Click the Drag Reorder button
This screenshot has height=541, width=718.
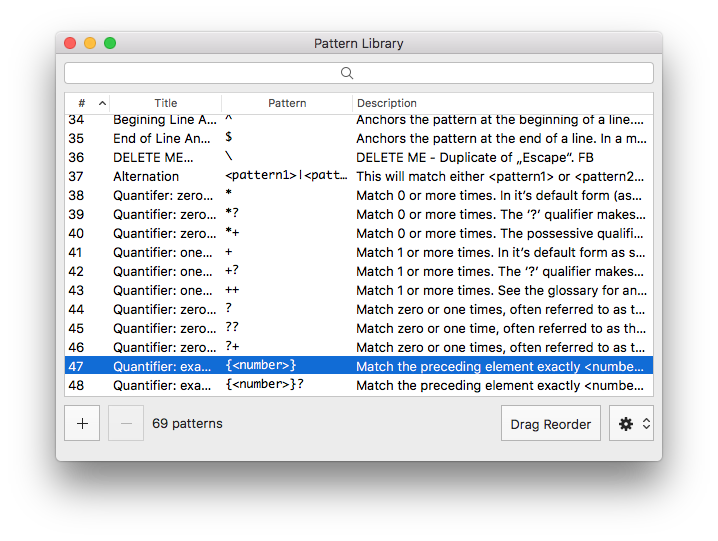[550, 423]
